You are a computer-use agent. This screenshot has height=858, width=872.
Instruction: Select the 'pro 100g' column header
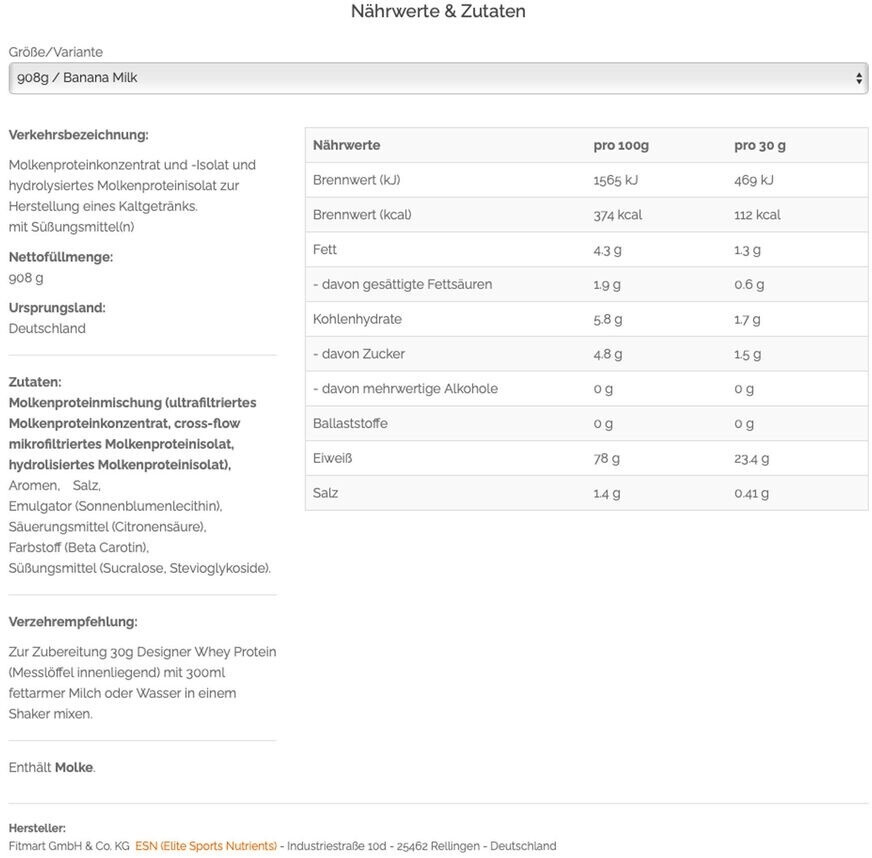point(621,145)
